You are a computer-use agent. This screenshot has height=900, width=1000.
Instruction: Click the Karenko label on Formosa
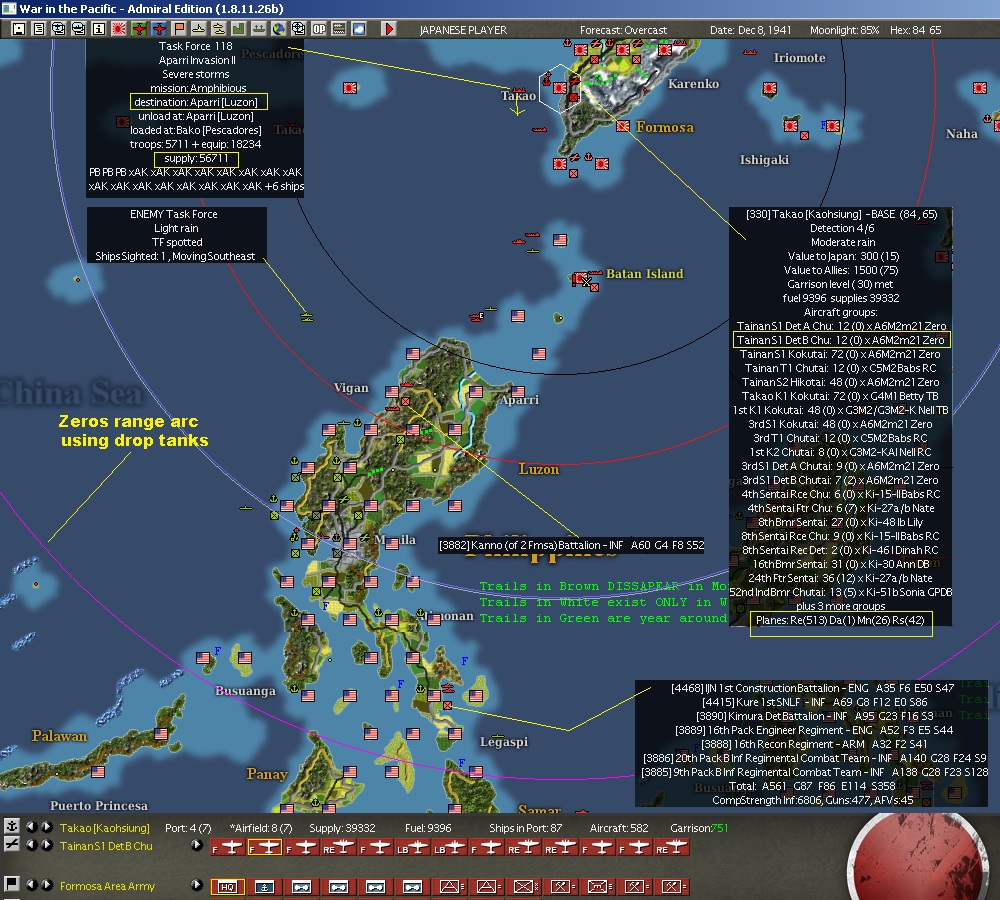(x=693, y=84)
